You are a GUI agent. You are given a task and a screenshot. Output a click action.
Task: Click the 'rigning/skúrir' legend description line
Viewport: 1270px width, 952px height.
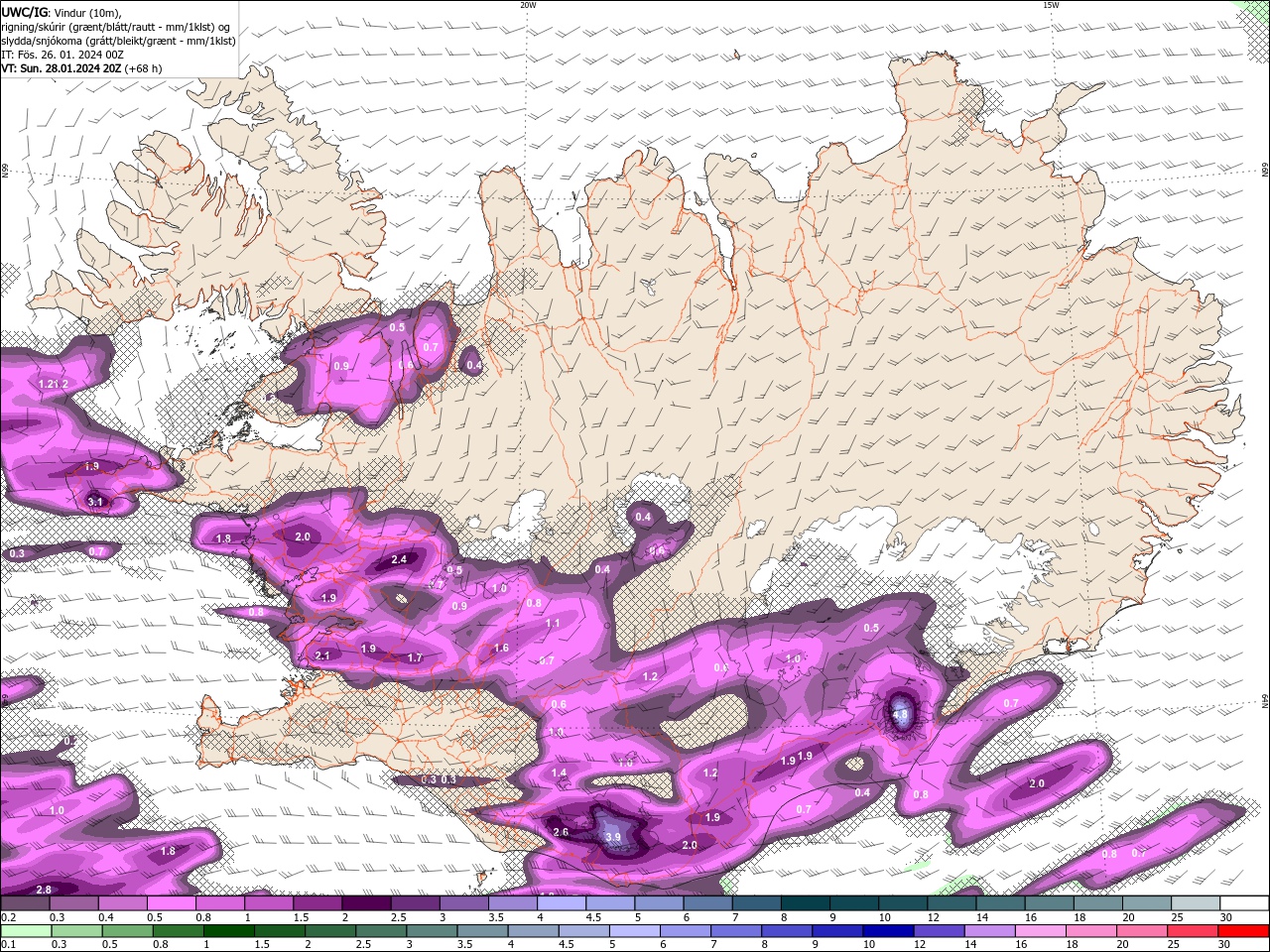click(x=116, y=27)
